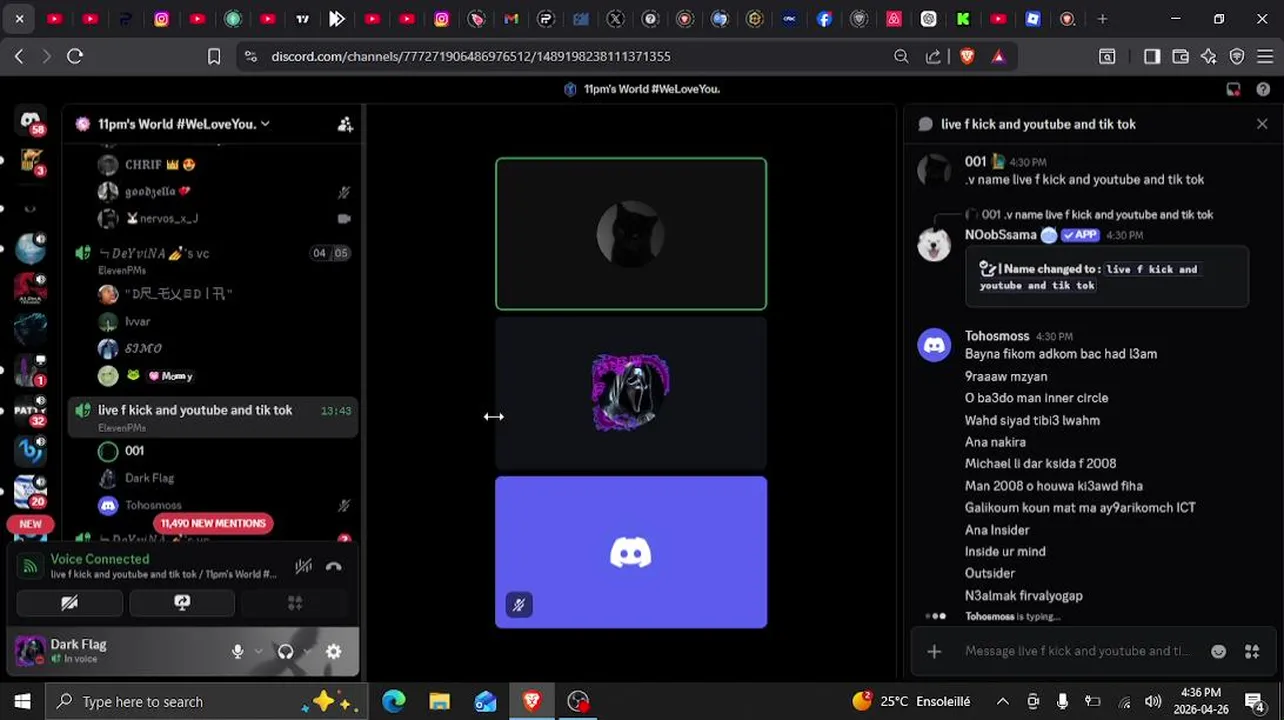
Task: Open apps launcher icon in chat box
Action: 1252,651
